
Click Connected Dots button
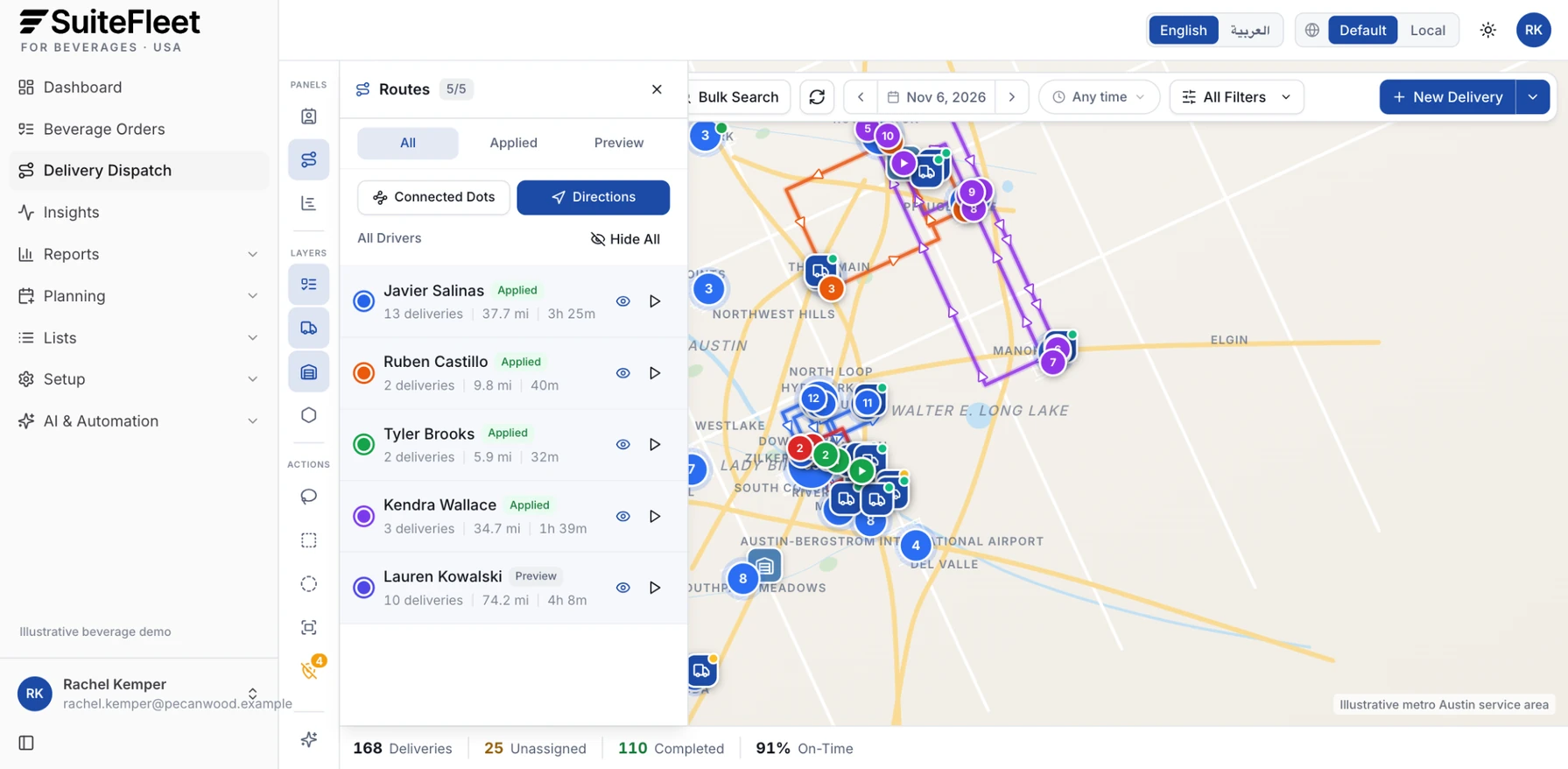433,197
